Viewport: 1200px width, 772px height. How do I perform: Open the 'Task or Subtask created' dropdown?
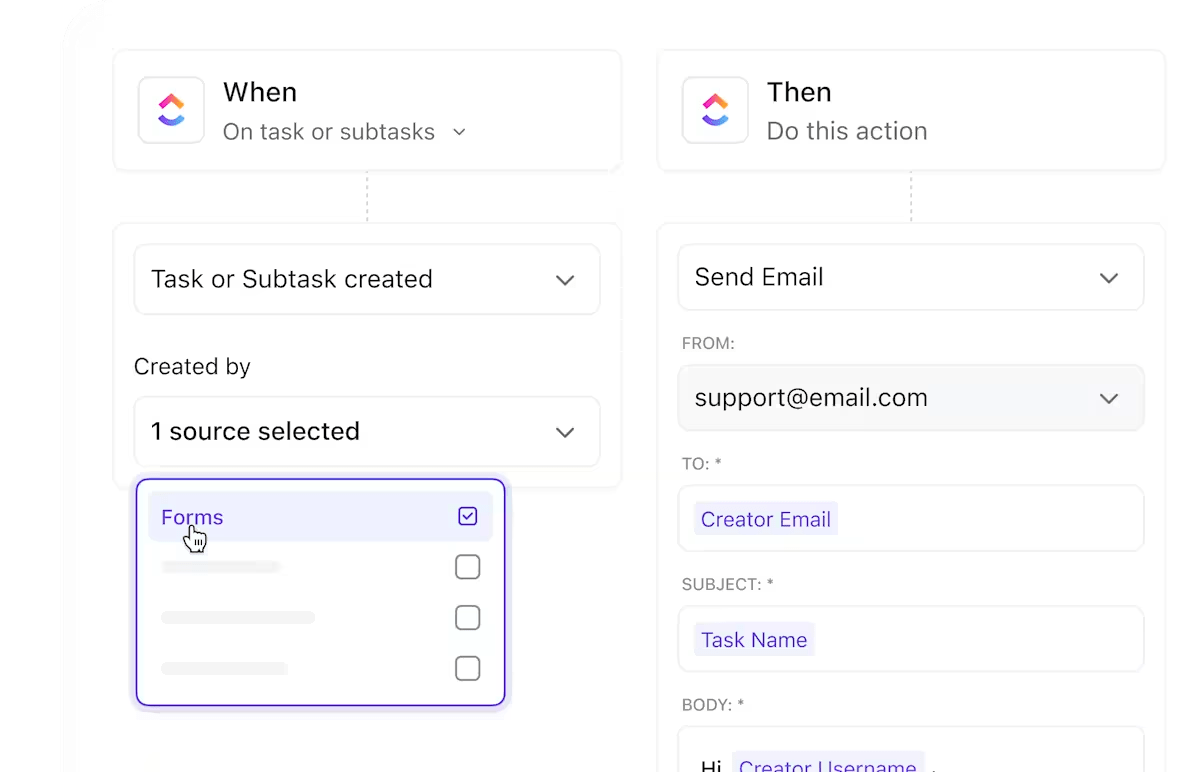click(367, 279)
